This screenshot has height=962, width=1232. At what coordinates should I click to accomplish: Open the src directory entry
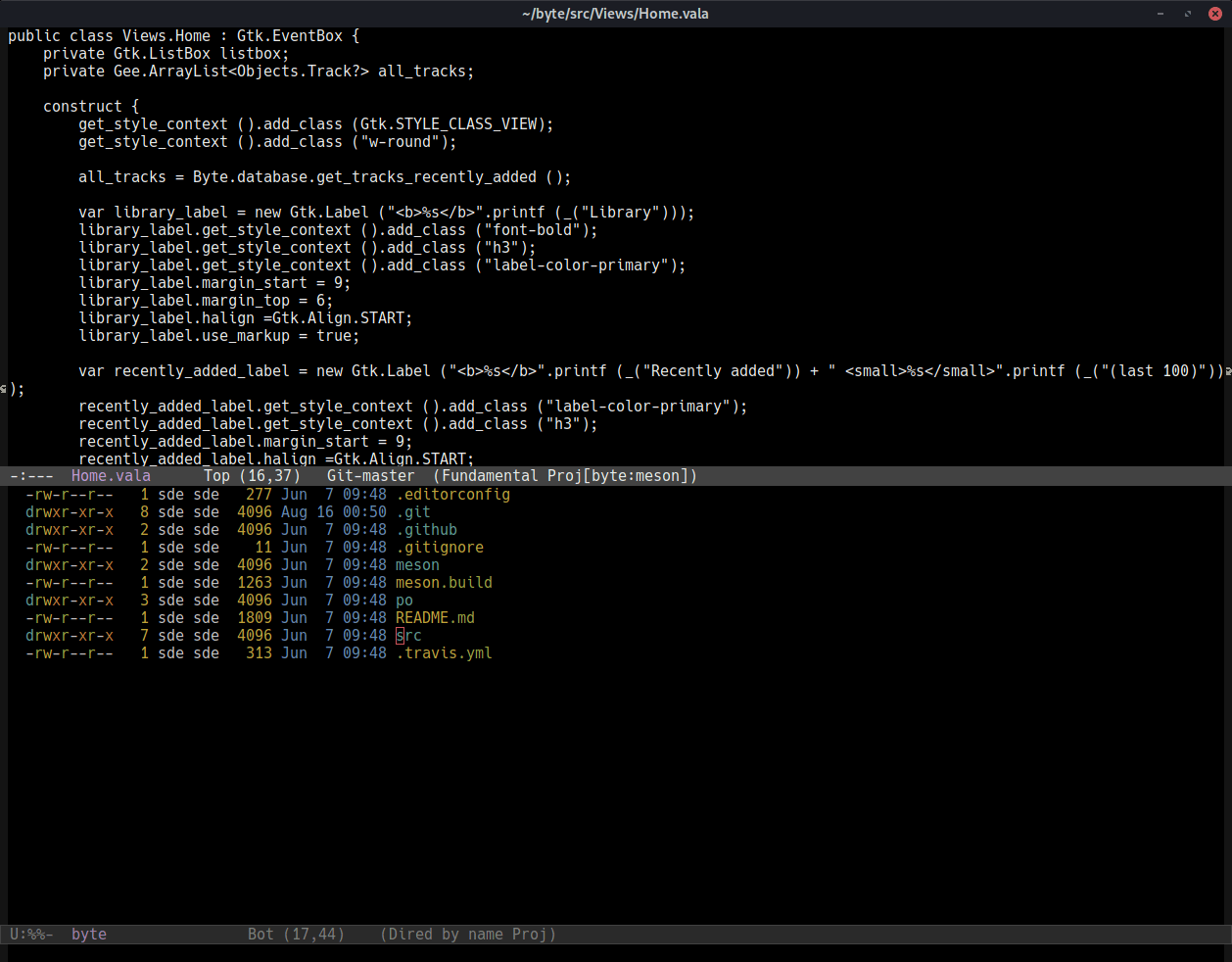click(x=408, y=636)
